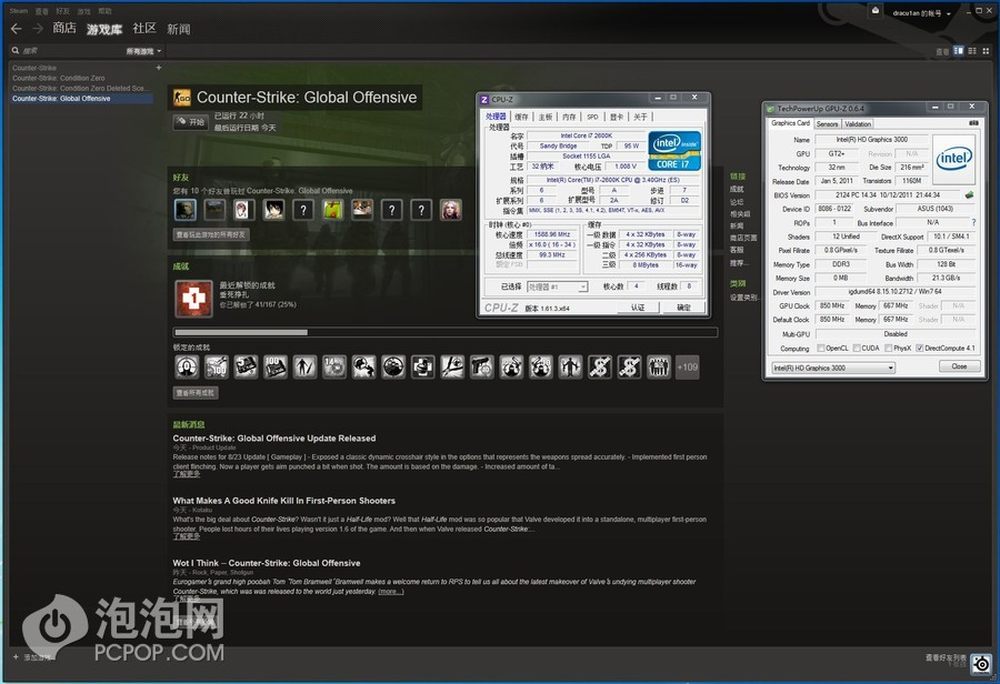Open the Steam notifications inbox icon

pyautogui.click(x=876, y=11)
